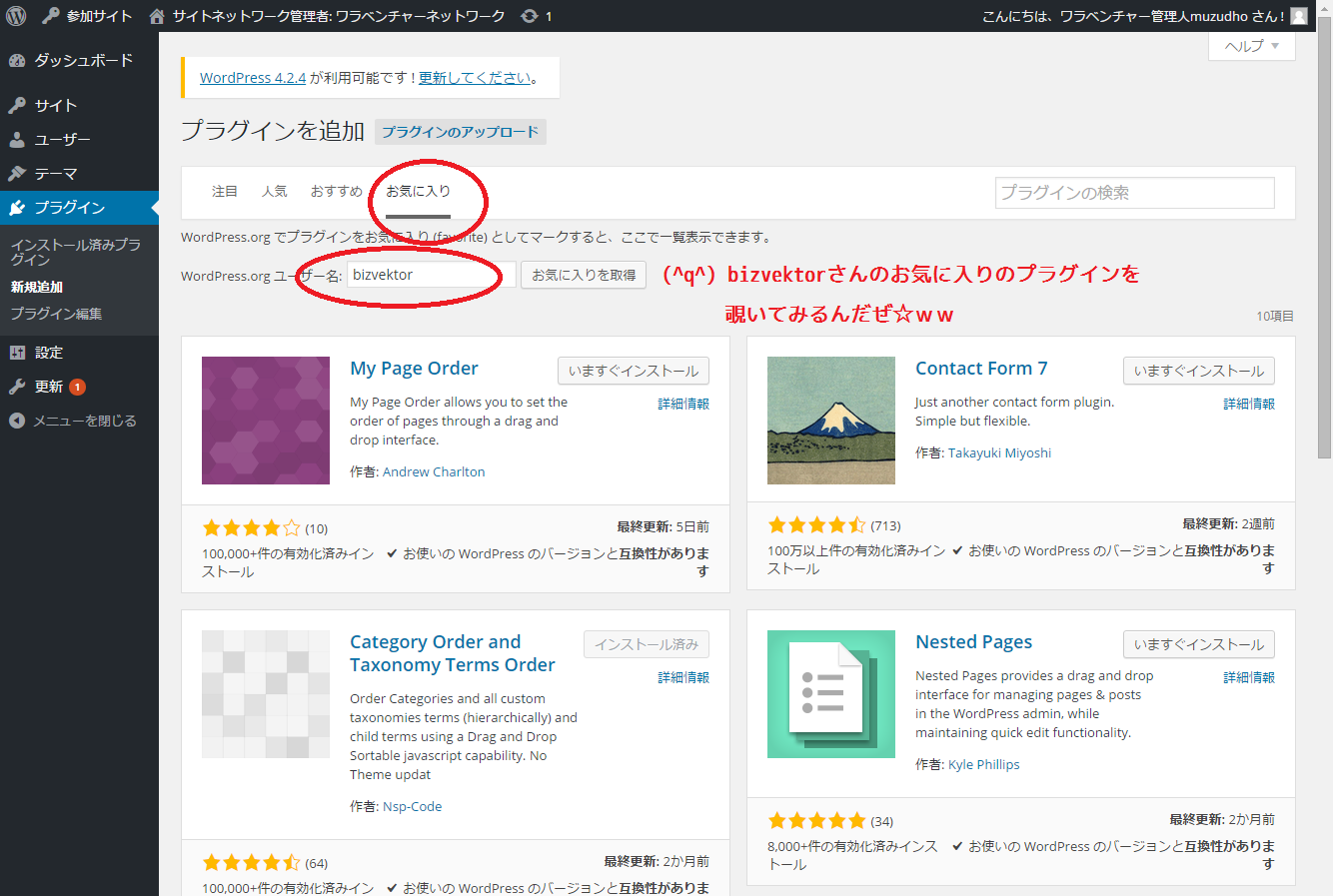Screen dimensions: 1333x896
Task: Click author link Nsp-Code
Action: (x=412, y=807)
